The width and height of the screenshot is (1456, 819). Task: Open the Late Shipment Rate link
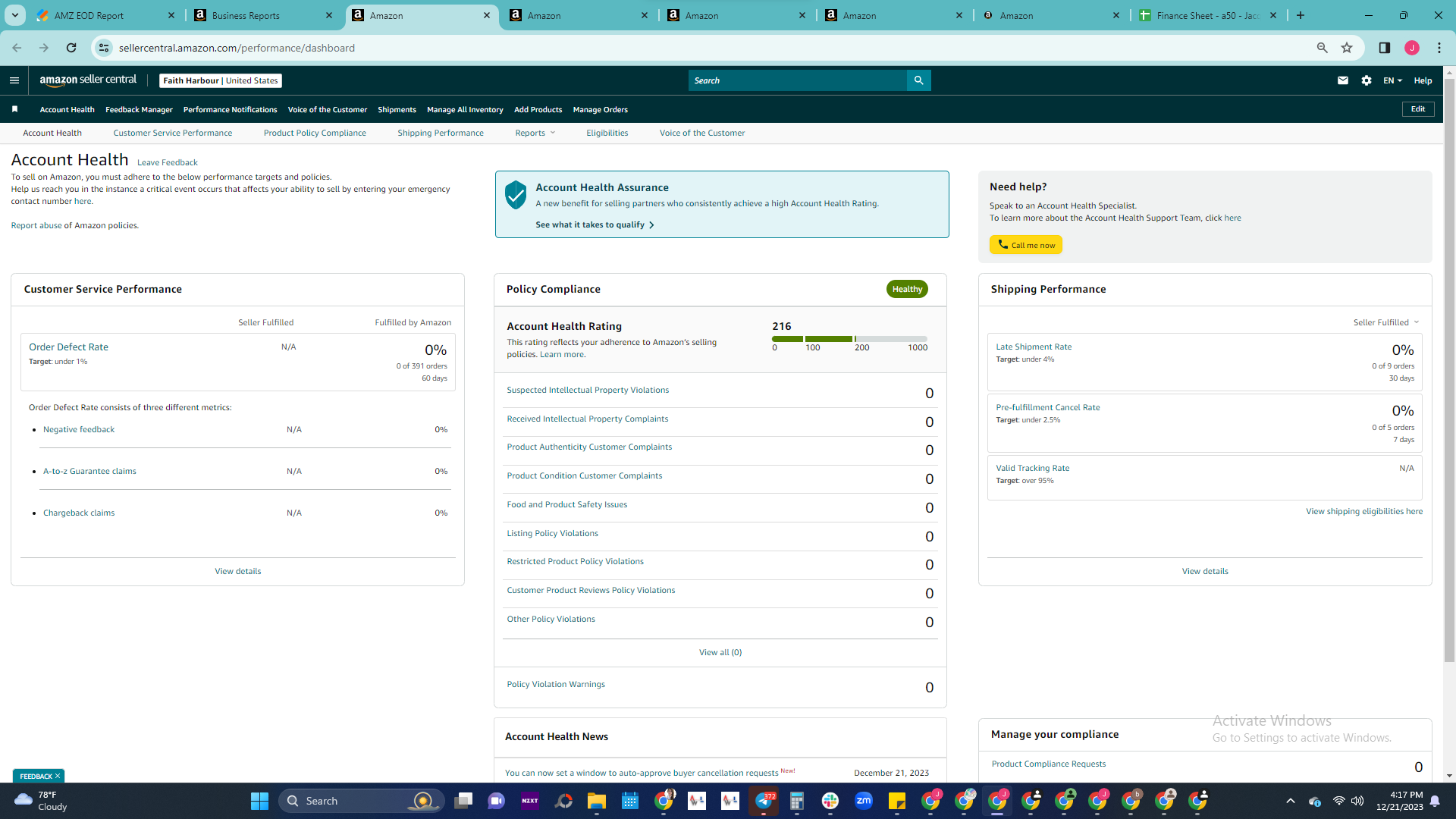click(1034, 347)
